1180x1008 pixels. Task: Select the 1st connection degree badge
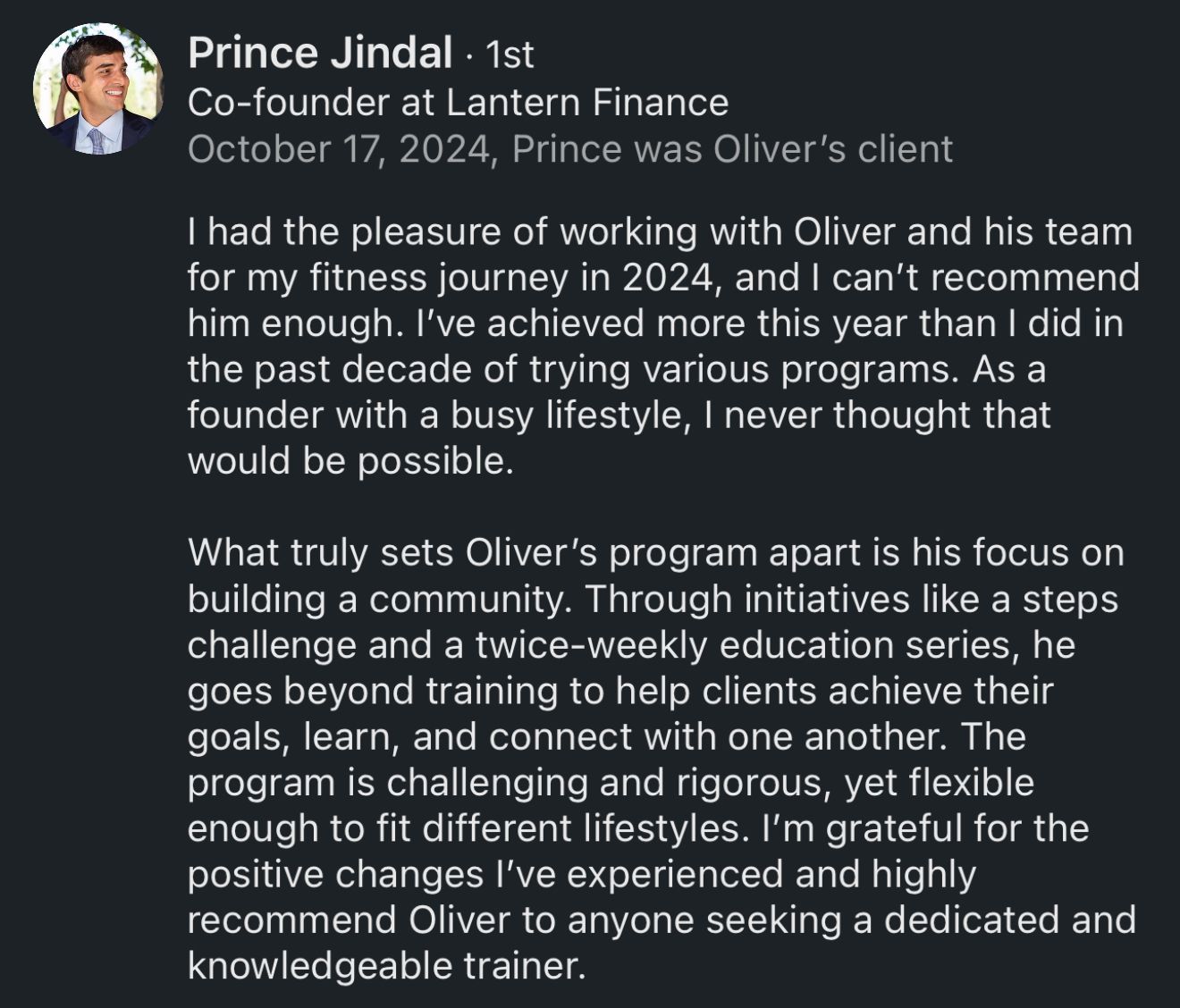coord(509,55)
